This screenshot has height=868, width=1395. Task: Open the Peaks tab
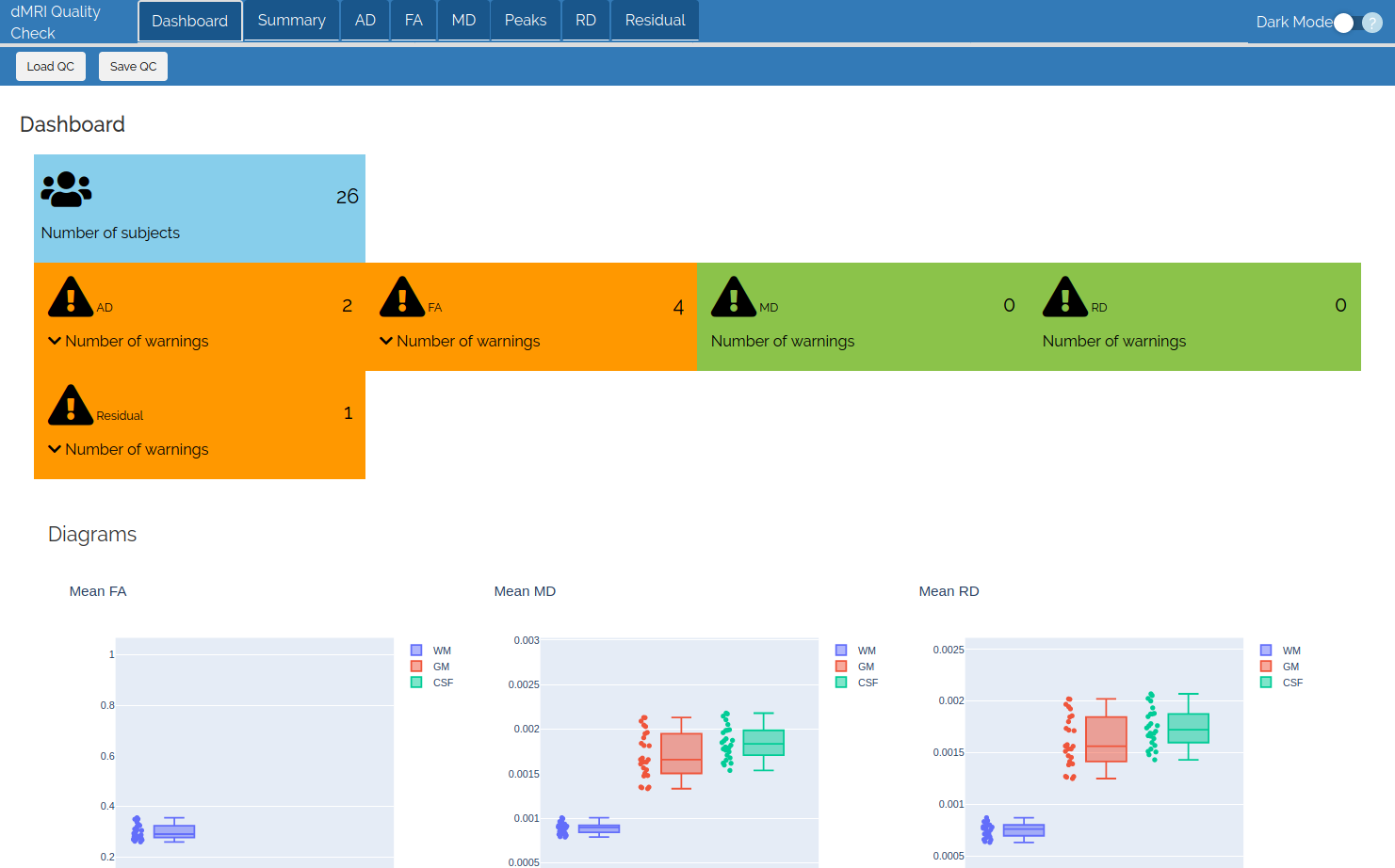pyautogui.click(x=525, y=21)
